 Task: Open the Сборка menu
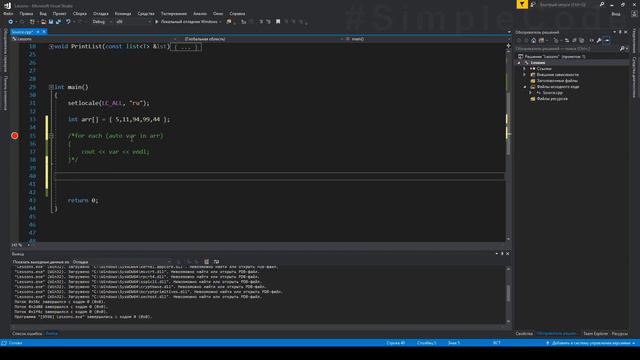[80, 13]
